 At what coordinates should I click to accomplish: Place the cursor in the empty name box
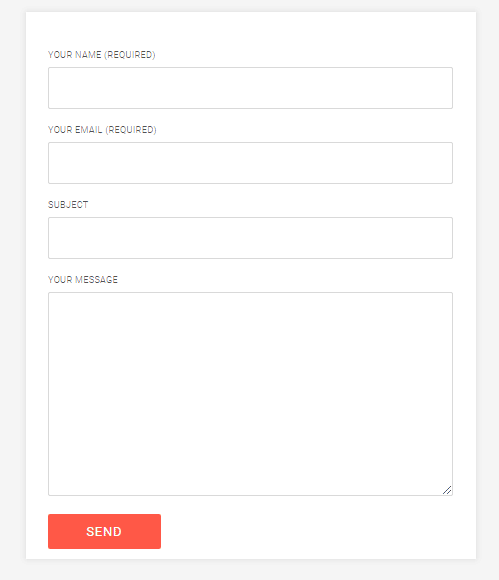click(250, 88)
